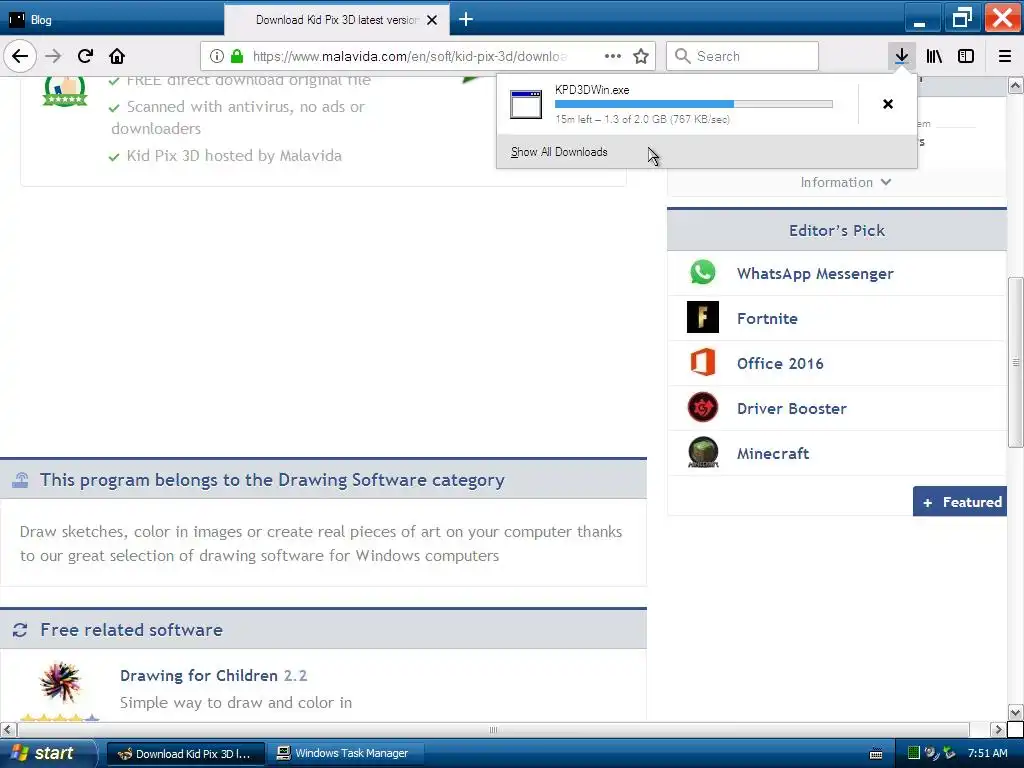The width and height of the screenshot is (1024, 768).
Task: Click the Search input box
Action: (743, 56)
